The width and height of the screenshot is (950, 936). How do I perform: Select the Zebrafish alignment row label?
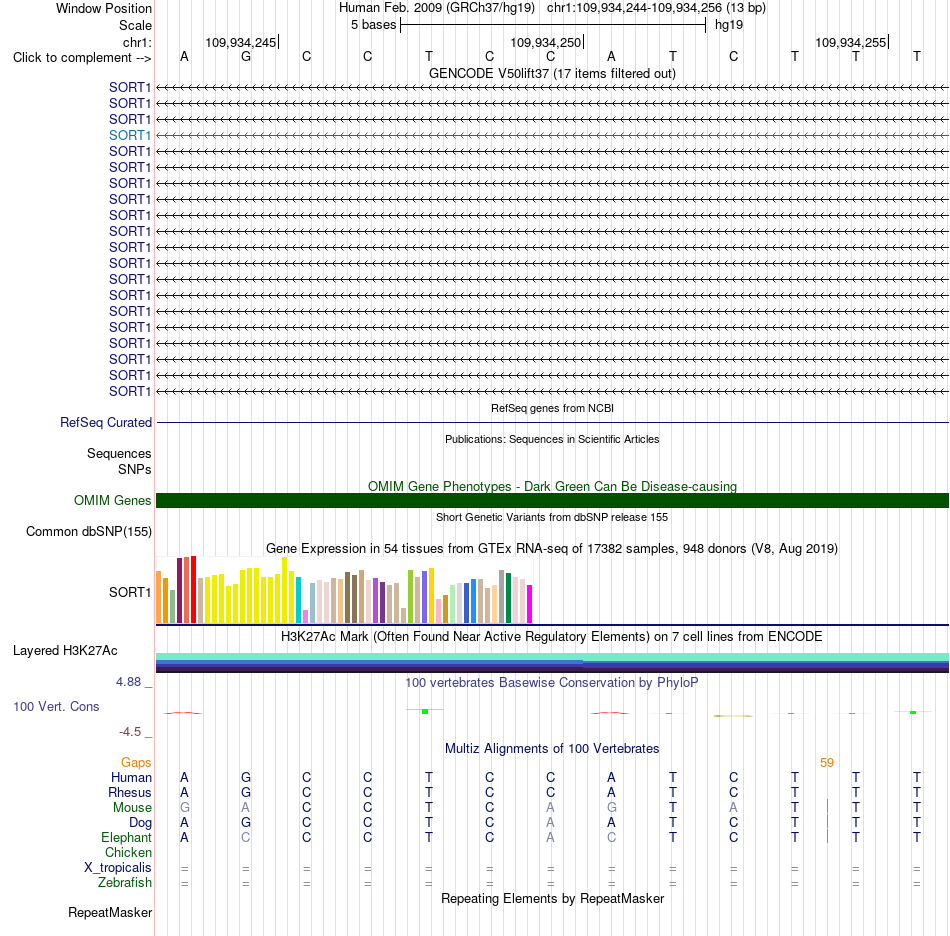pyautogui.click(x=125, y=882)
